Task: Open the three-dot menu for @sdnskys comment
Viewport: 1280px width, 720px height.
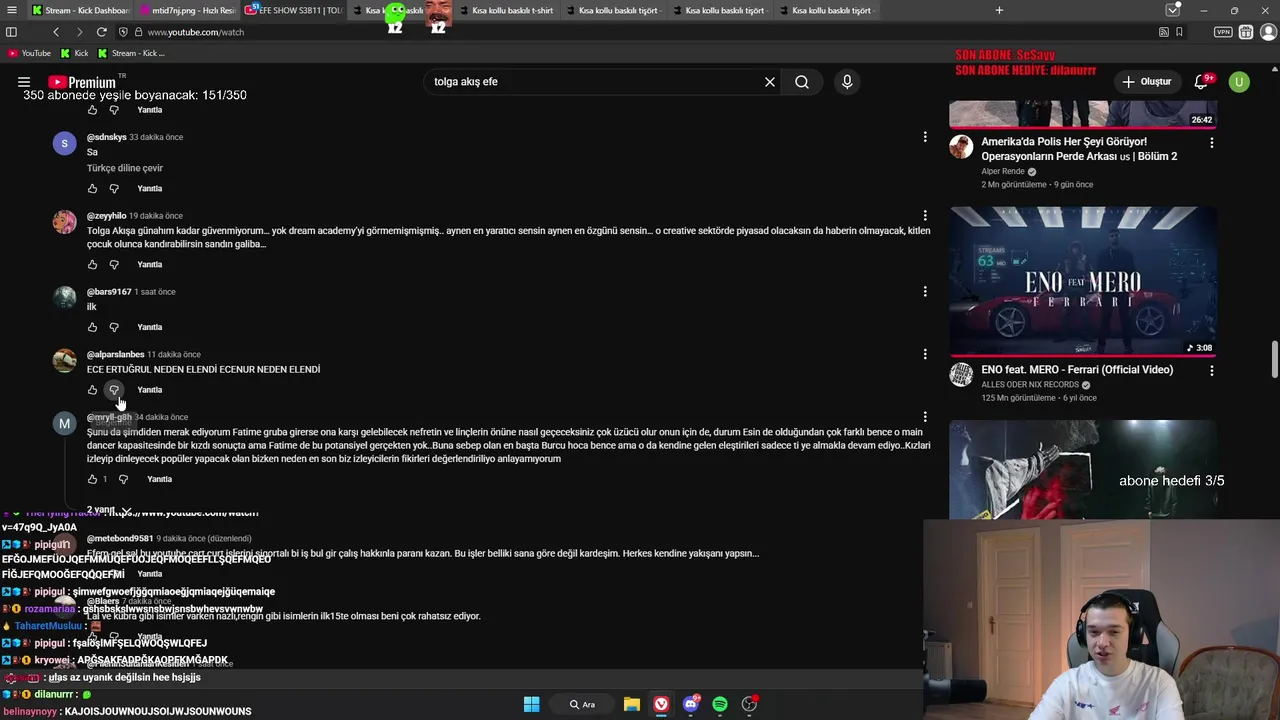Action: pos(925,137)
